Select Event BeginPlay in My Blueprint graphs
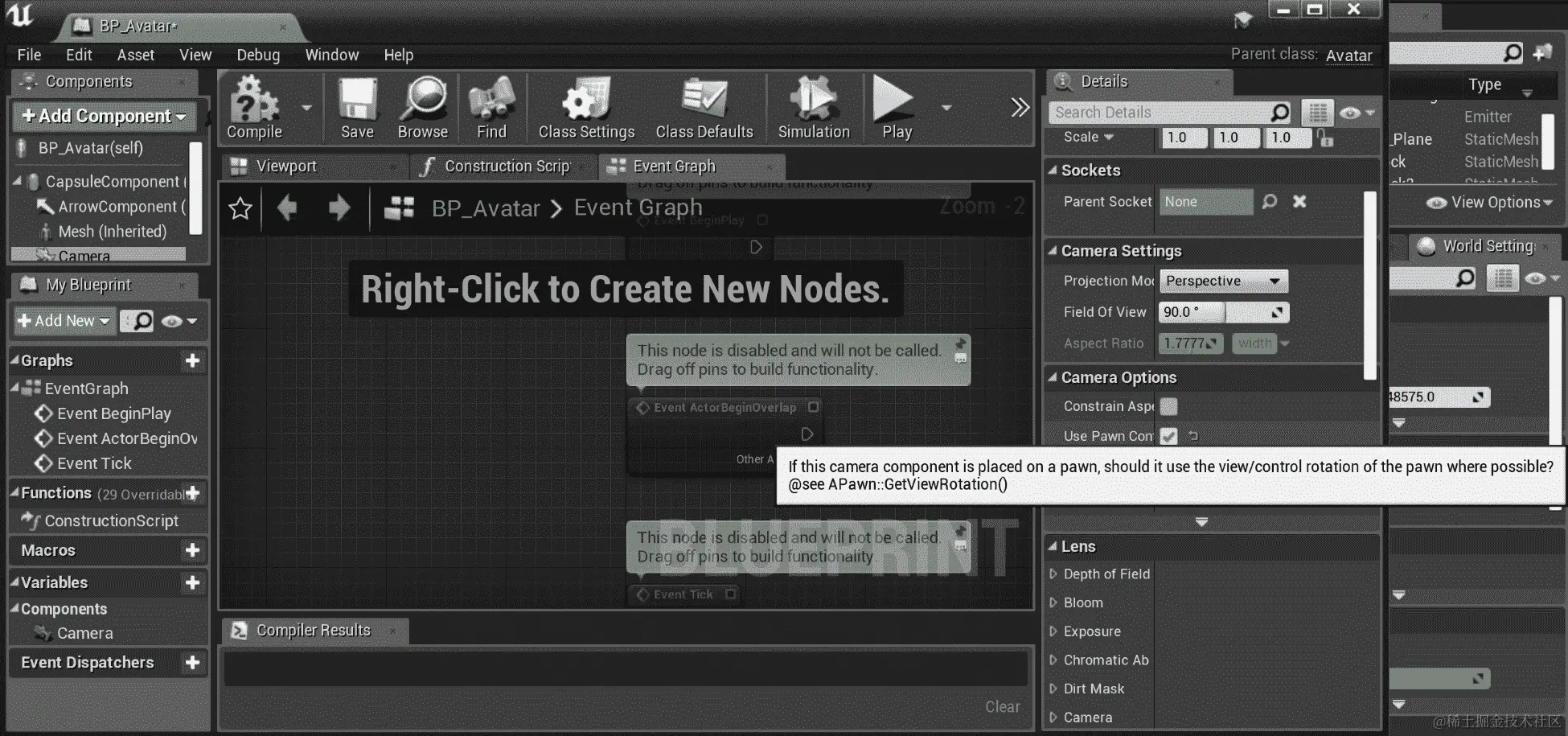Screen dimensions: 1568x736 pos(113,413)
